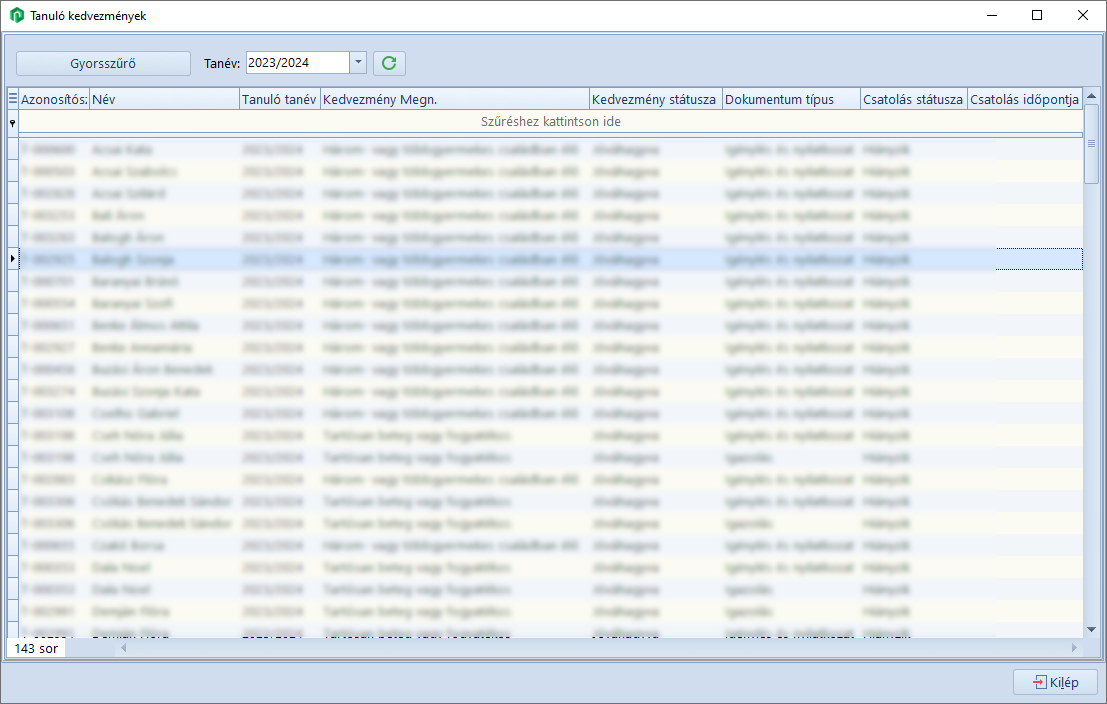Screen dimensions: 1107x704
Task: Sort by Csatolás időpontja column header
Action: coord(1023,99)
